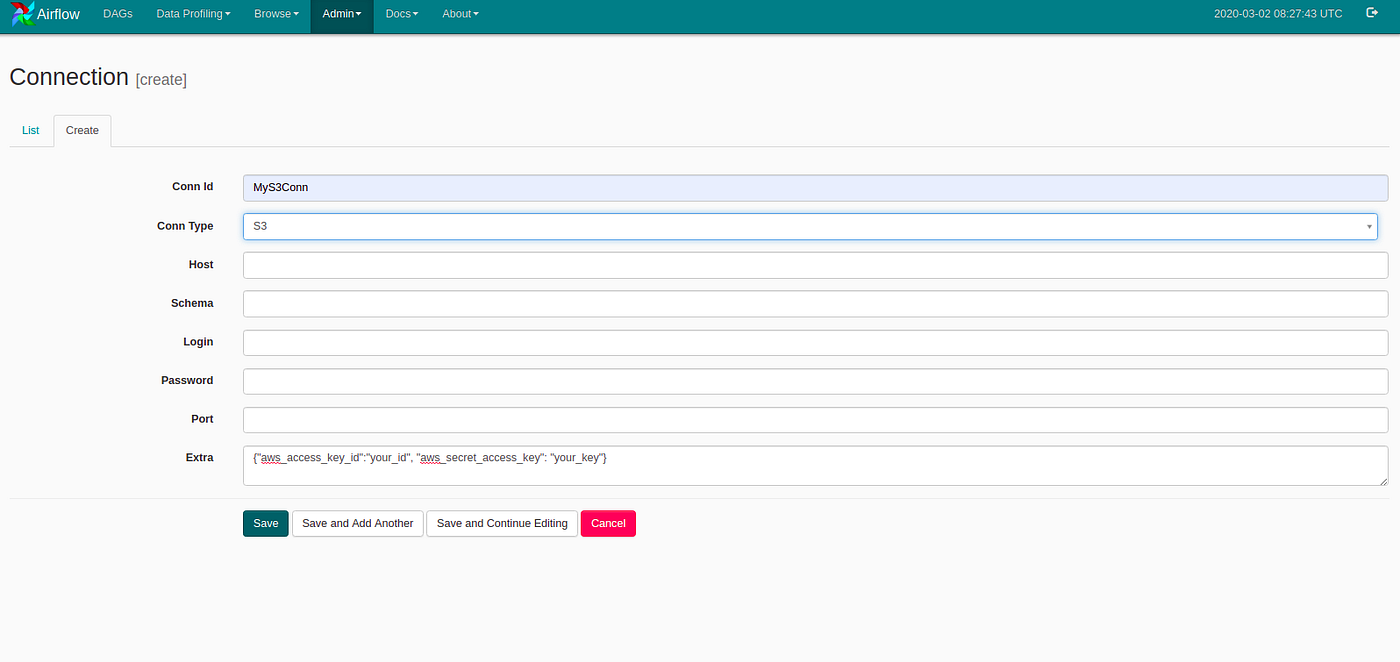Open the Browse dropdown
This screenshot has width=1400, height=662.
tap(276, 14)
